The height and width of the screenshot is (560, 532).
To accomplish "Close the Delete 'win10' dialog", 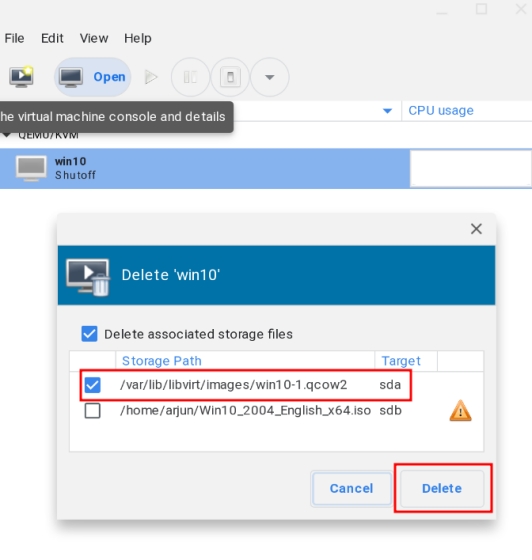I will pos(476,229).
